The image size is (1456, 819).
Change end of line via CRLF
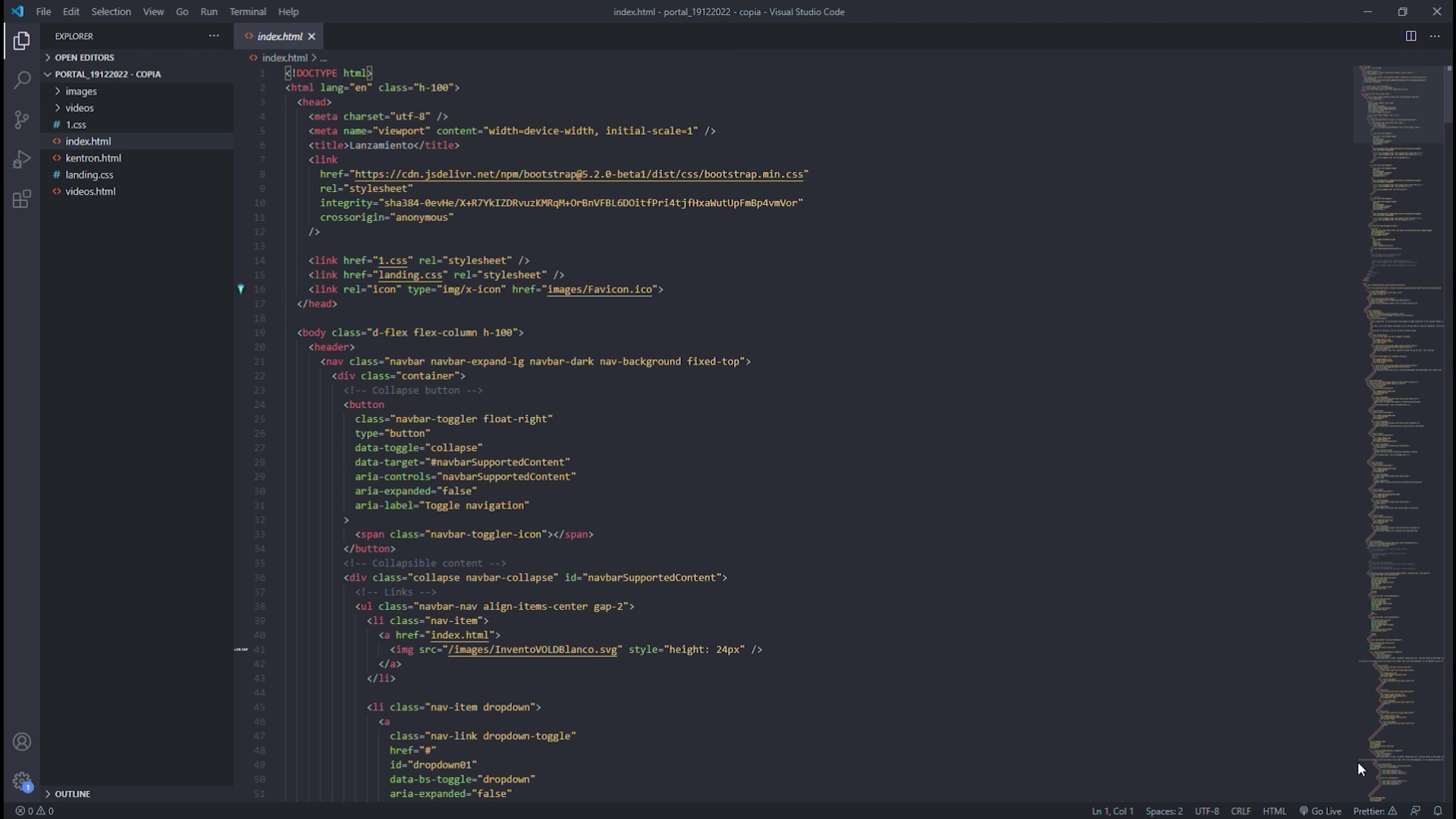(x=1241, y=811)
